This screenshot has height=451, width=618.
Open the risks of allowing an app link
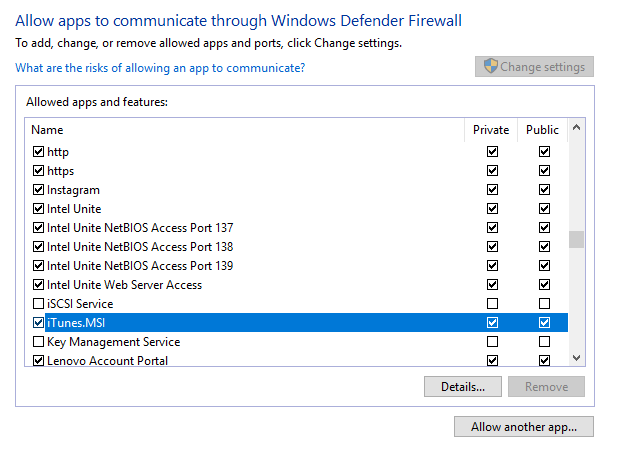coord(160,68)
